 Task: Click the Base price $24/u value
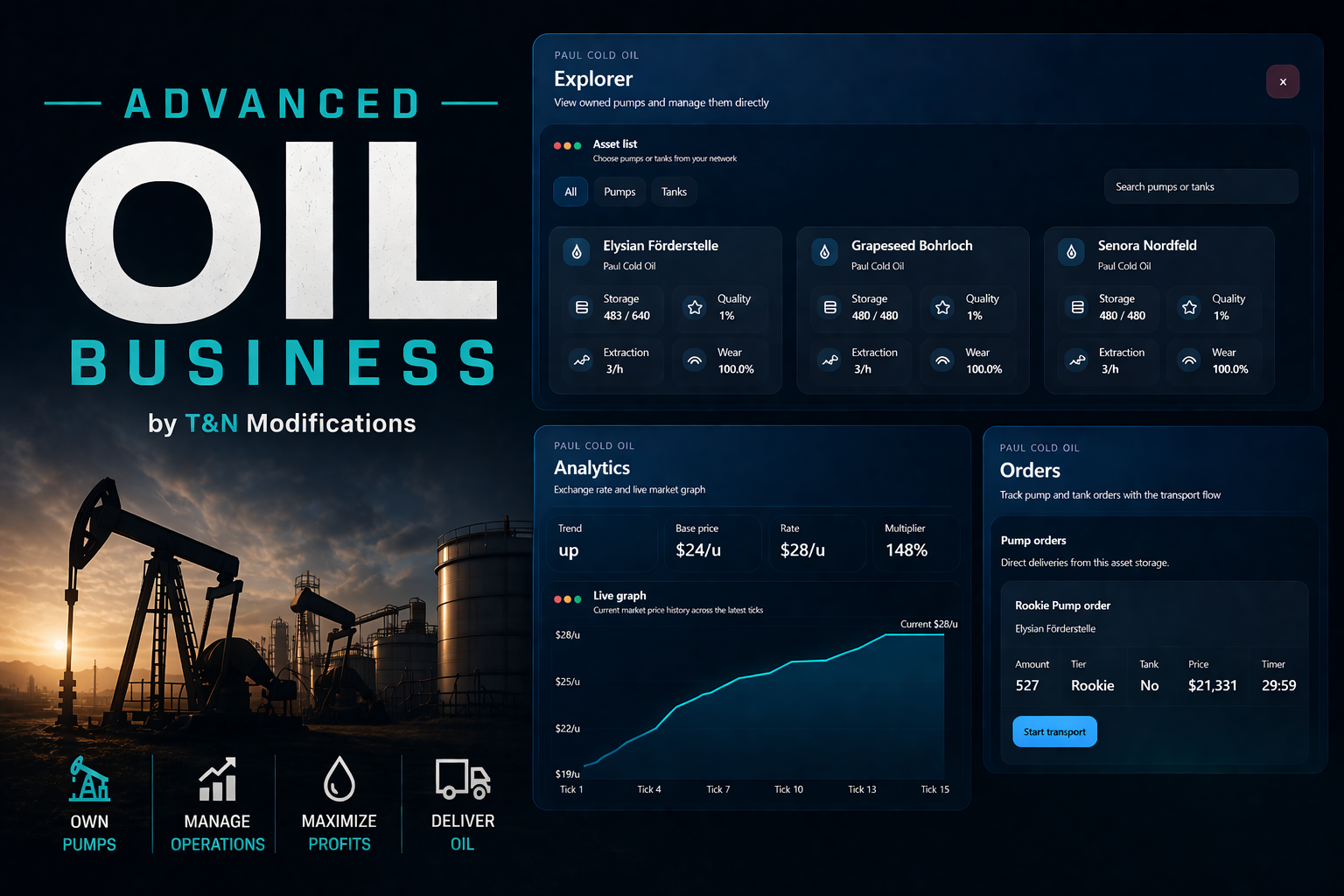point(698,550)
